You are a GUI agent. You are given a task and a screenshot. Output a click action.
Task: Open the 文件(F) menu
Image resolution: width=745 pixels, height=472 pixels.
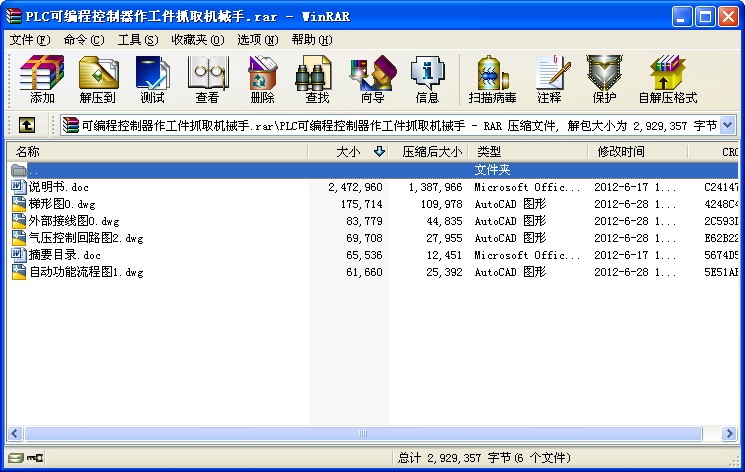tap(30, 40)
